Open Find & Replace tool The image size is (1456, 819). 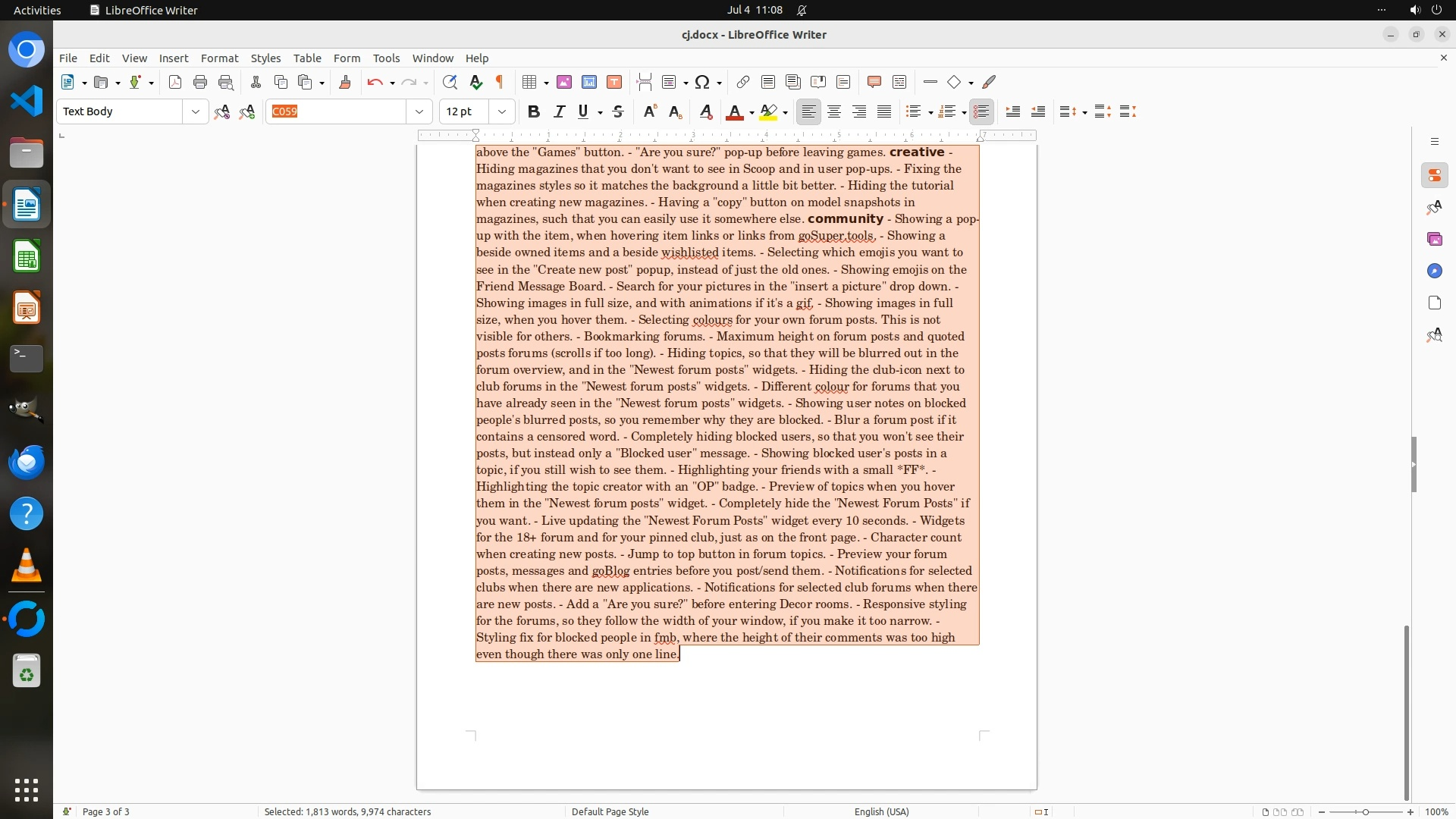pyautogui.click(x=450, y=82)
